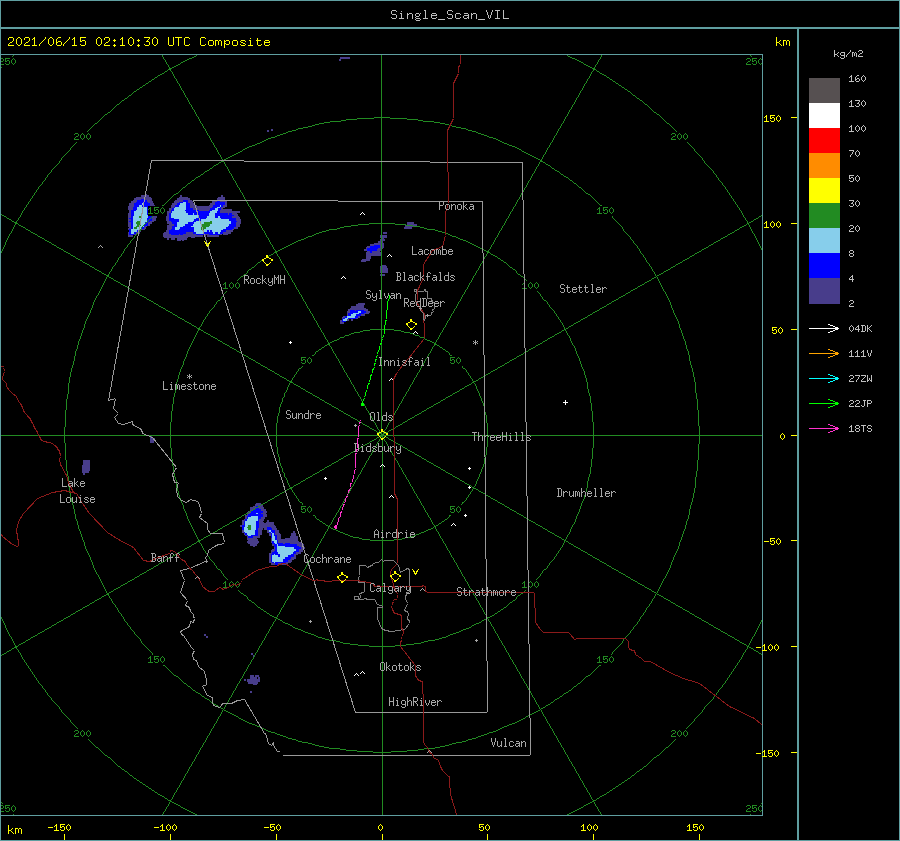
Task: Click the RockyMH label
Action: pos(264,280)
